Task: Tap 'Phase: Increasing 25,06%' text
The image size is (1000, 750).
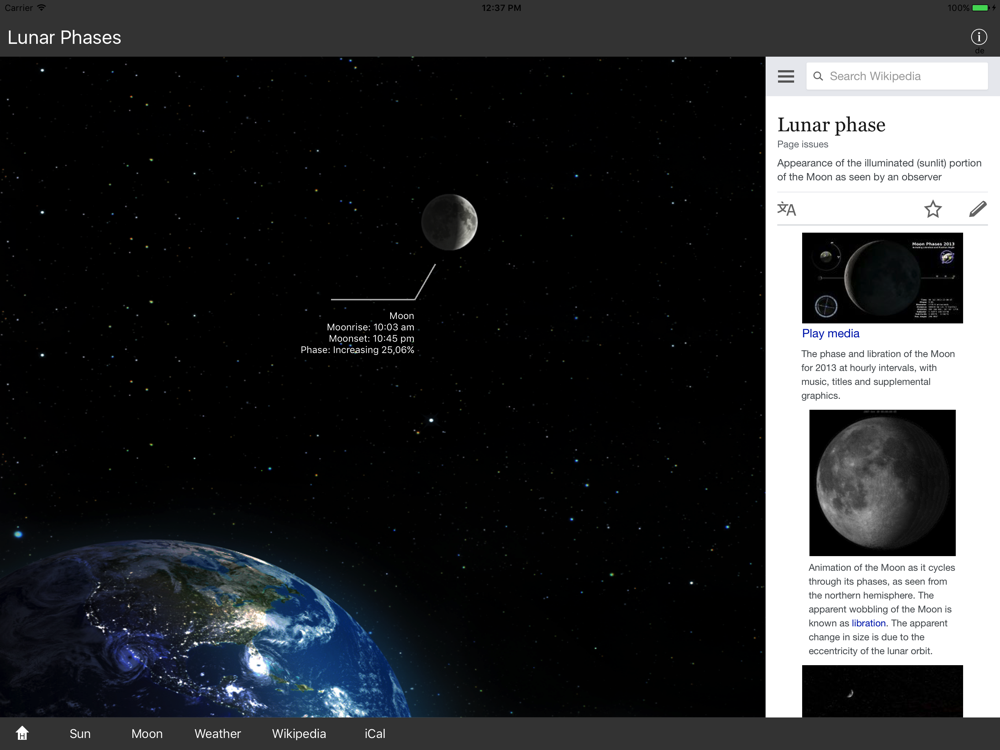Action: 357,350
